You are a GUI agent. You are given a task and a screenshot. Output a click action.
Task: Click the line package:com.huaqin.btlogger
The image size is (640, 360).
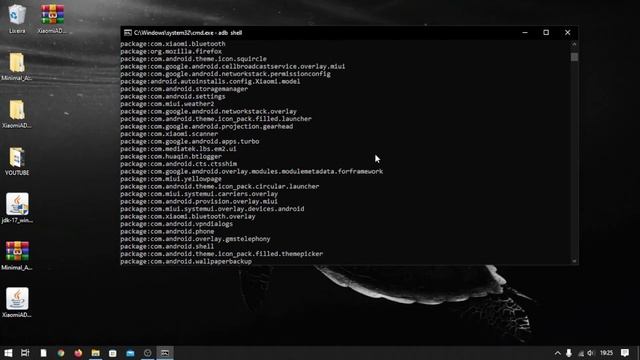tap(171, 156)
